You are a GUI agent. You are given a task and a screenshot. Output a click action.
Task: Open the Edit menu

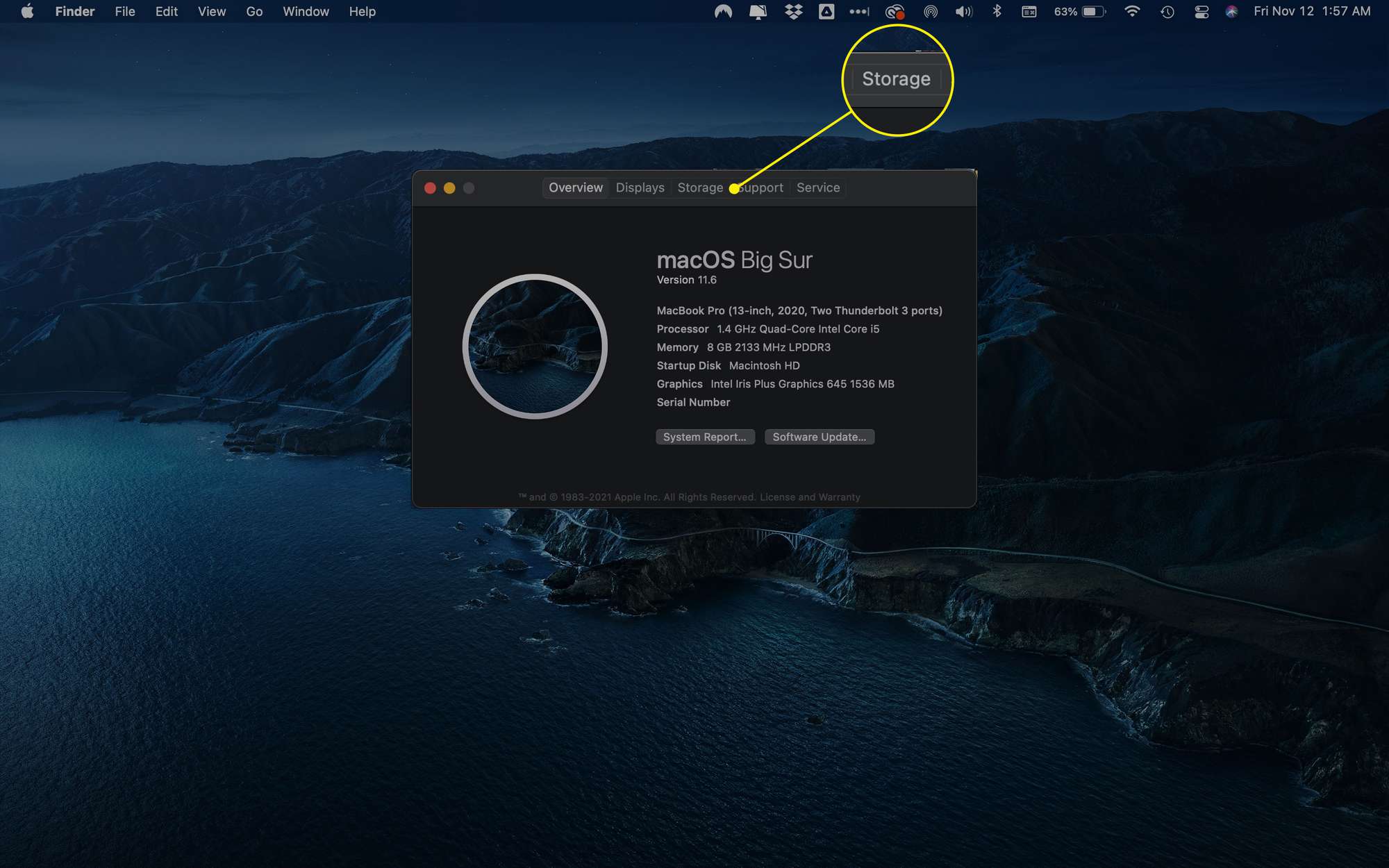click(x=167, y=12)
